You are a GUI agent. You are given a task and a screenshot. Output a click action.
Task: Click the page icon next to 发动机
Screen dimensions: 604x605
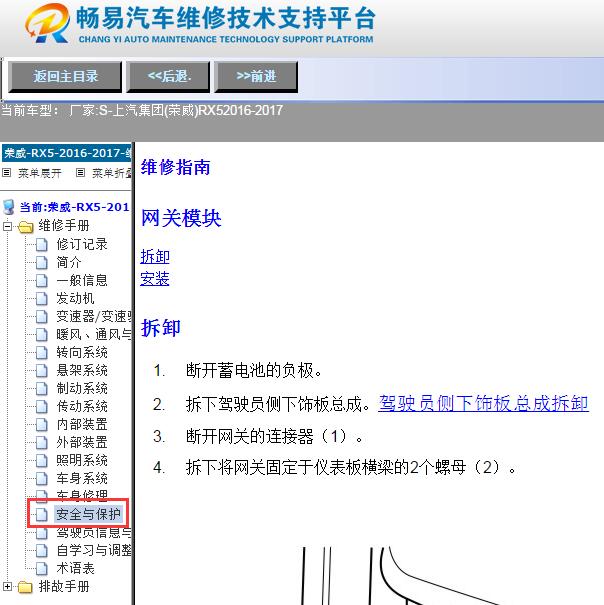[41, 299]
